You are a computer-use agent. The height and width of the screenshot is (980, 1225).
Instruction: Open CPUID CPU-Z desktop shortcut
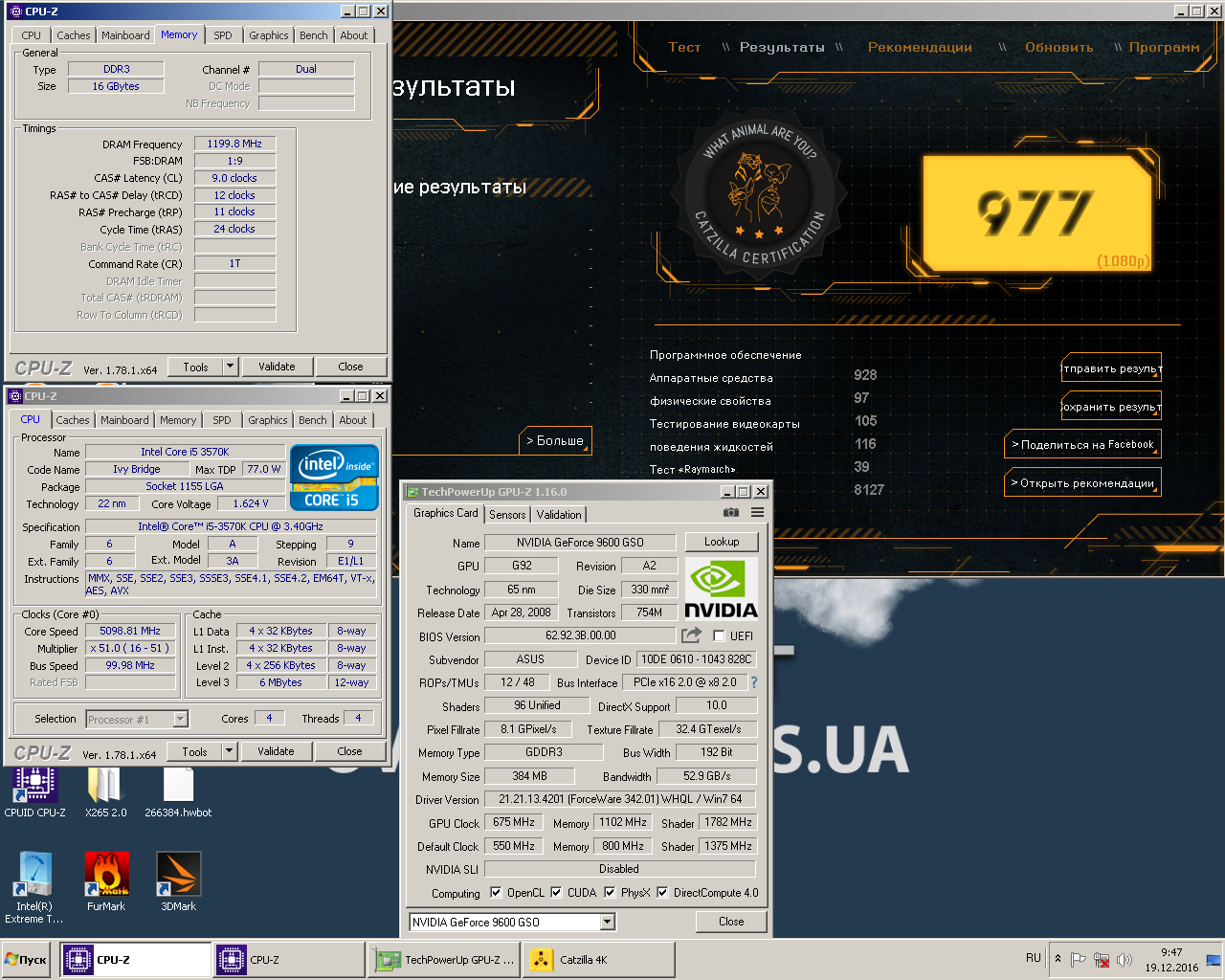point(35,792)
